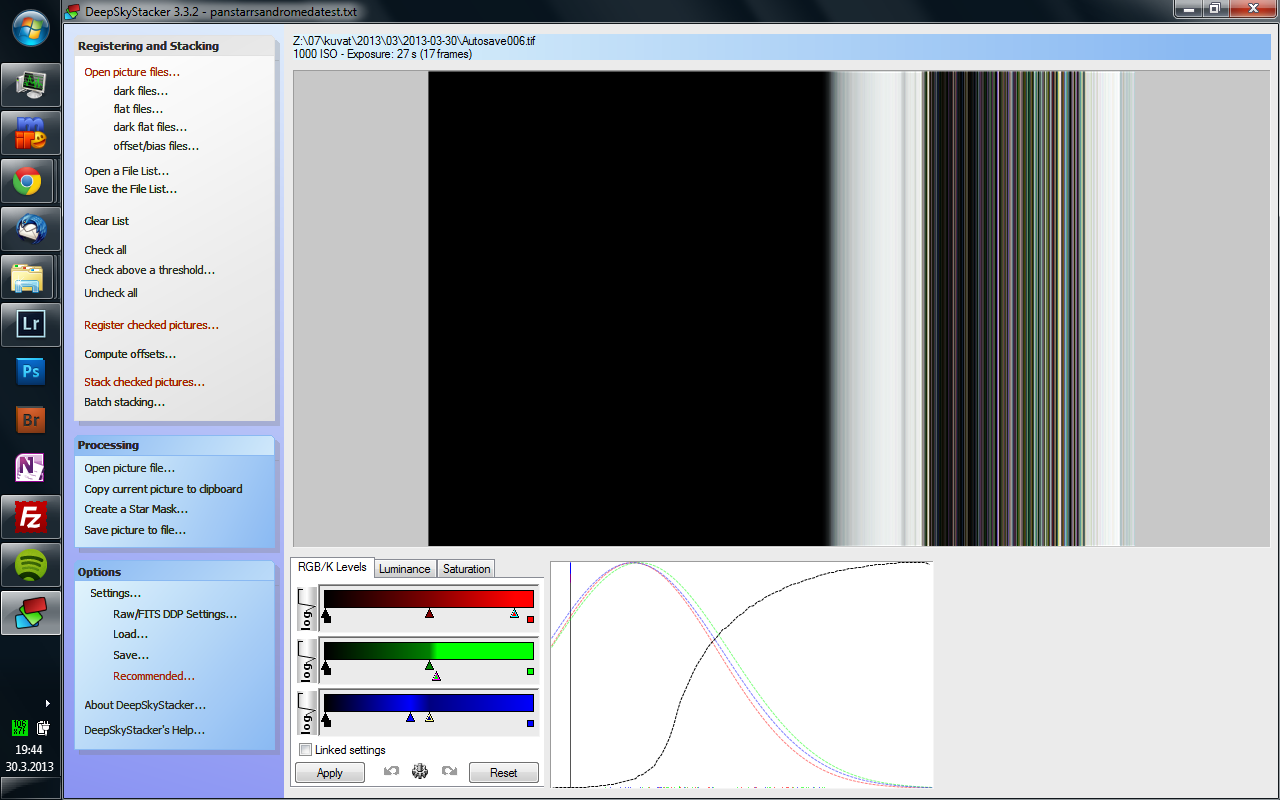1280x800 pixels.
Task: Select green channel midtone triangle handle
Action: coord(430,665)
